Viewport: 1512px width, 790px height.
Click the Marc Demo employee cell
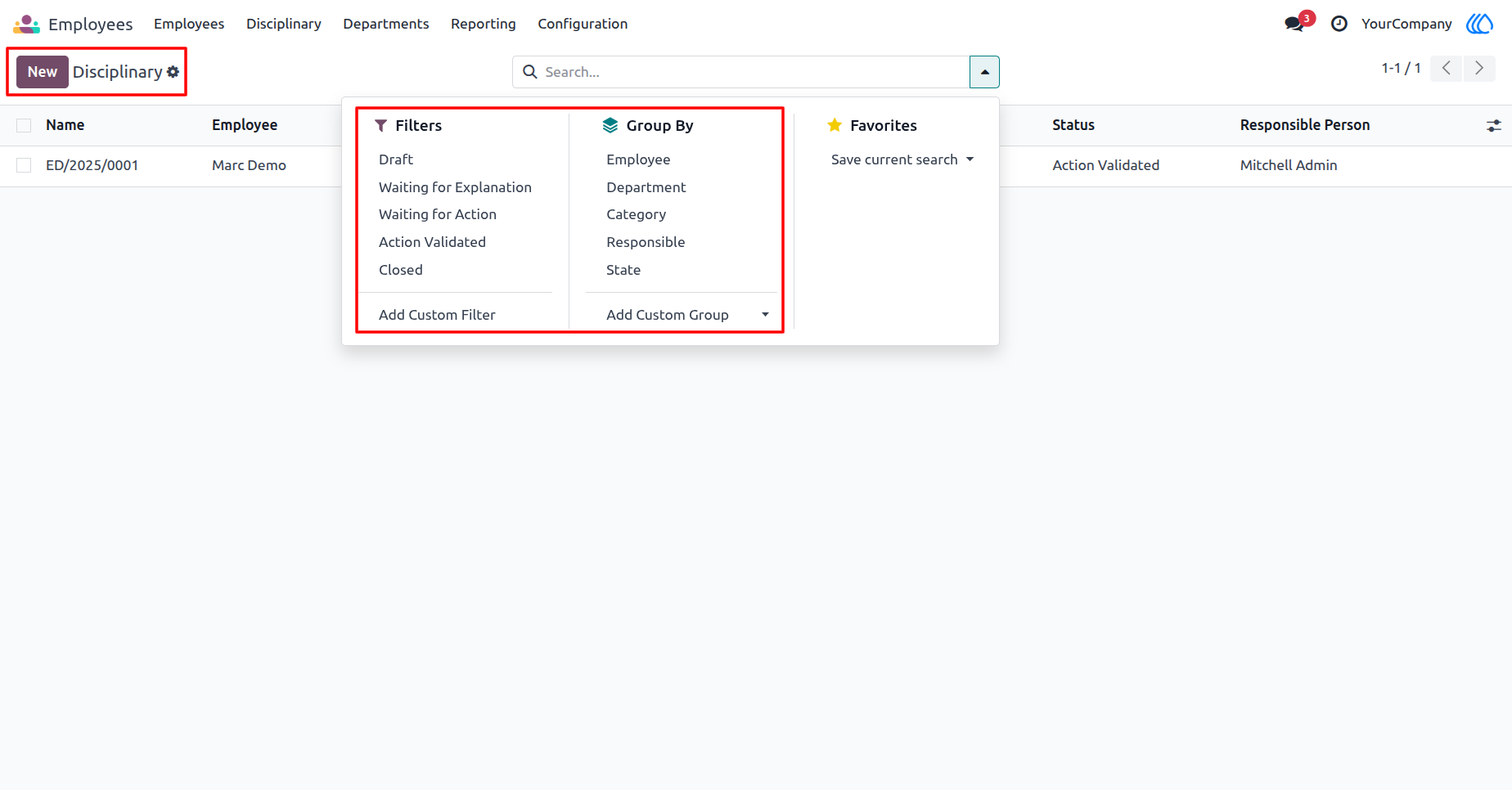coord(249,165)
